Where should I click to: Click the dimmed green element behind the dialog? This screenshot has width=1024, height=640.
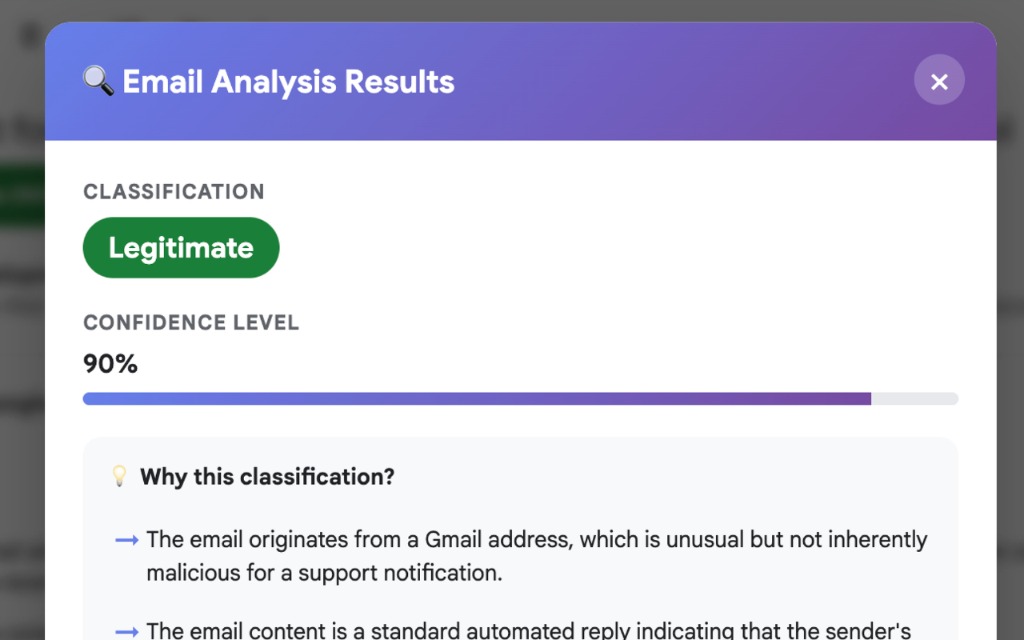point(20,195)
